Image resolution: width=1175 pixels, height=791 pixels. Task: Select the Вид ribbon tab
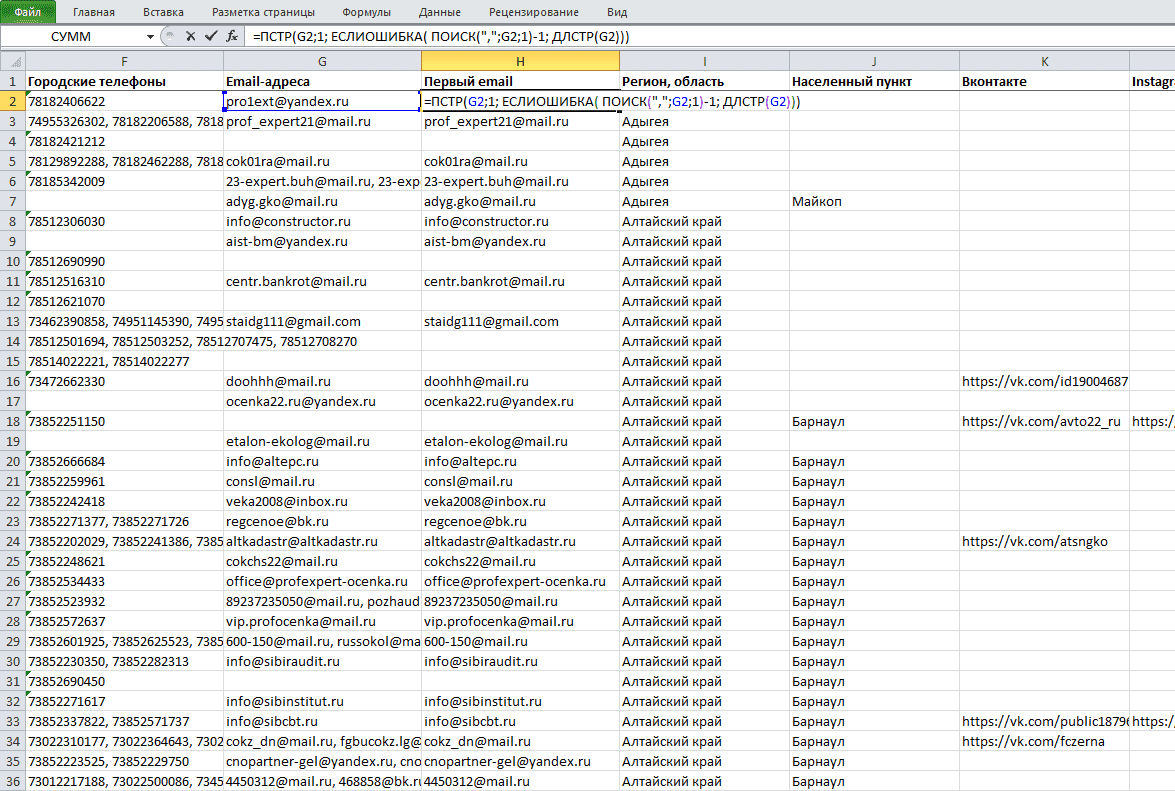[617, 12]
